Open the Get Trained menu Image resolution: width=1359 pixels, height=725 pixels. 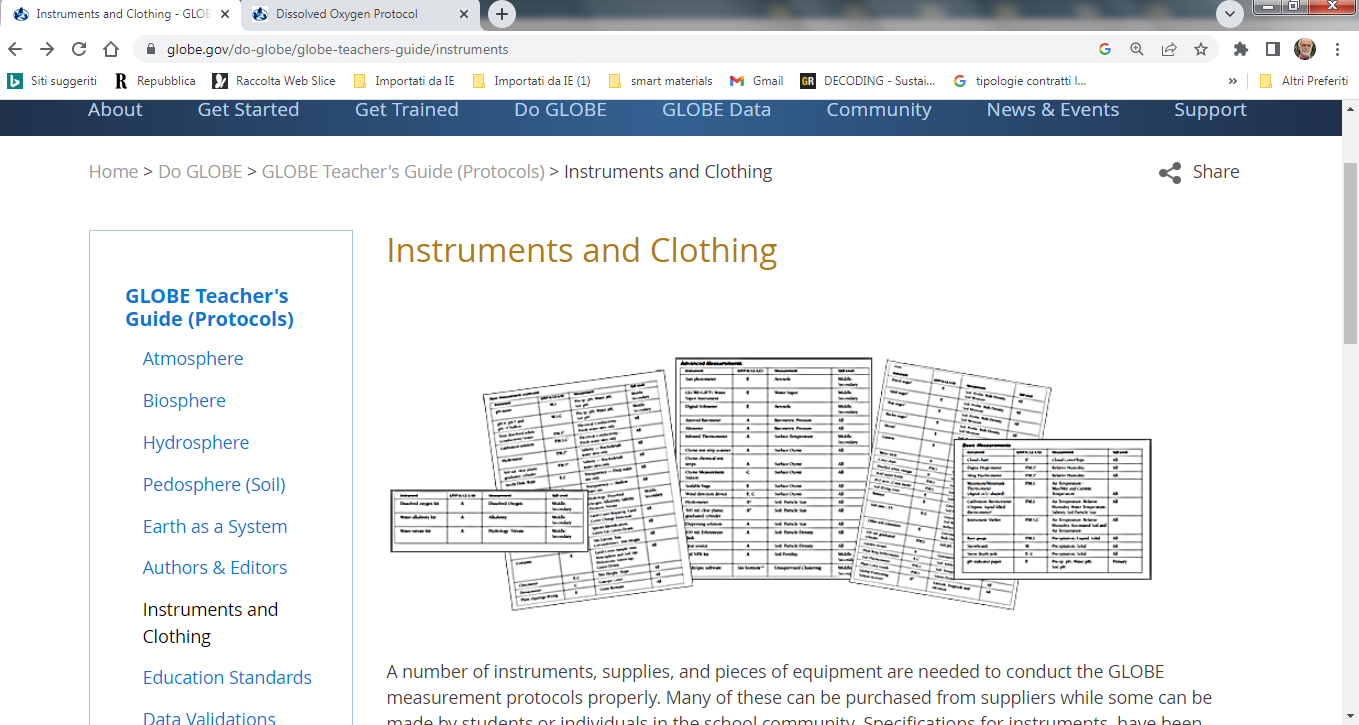click(407, 110)
